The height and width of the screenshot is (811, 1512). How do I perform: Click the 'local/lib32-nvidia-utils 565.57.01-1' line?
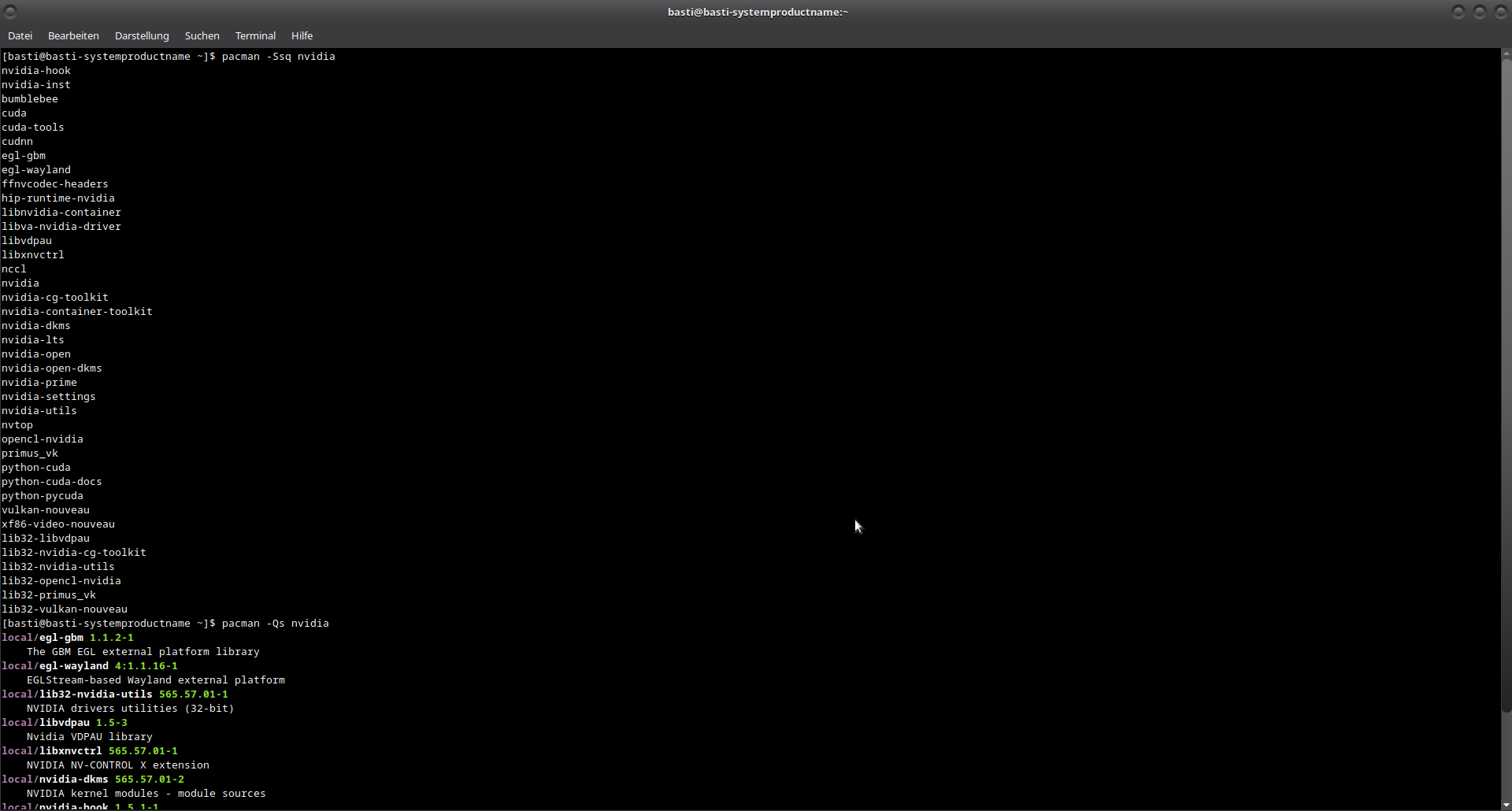115,694
